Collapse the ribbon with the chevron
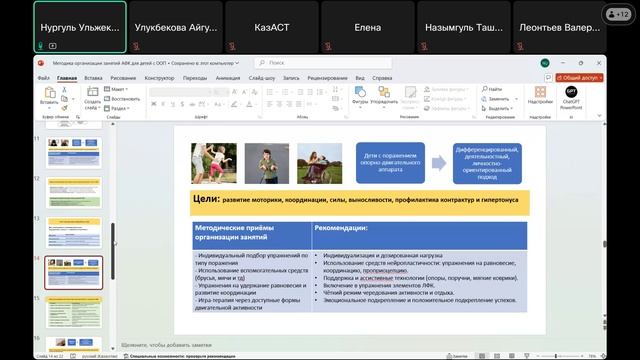 (599, 116)
